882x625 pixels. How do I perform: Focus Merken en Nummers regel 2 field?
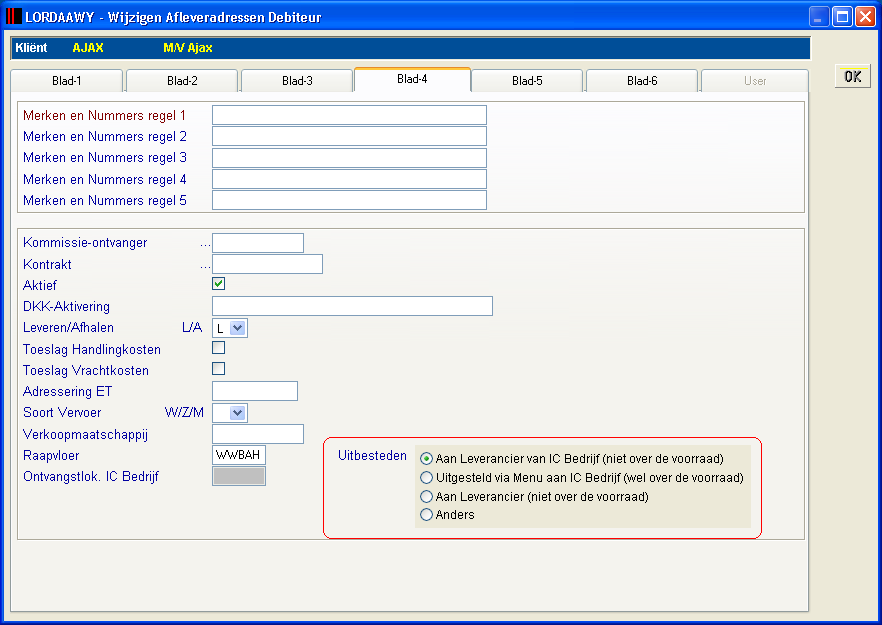click(x=349, y=136)
